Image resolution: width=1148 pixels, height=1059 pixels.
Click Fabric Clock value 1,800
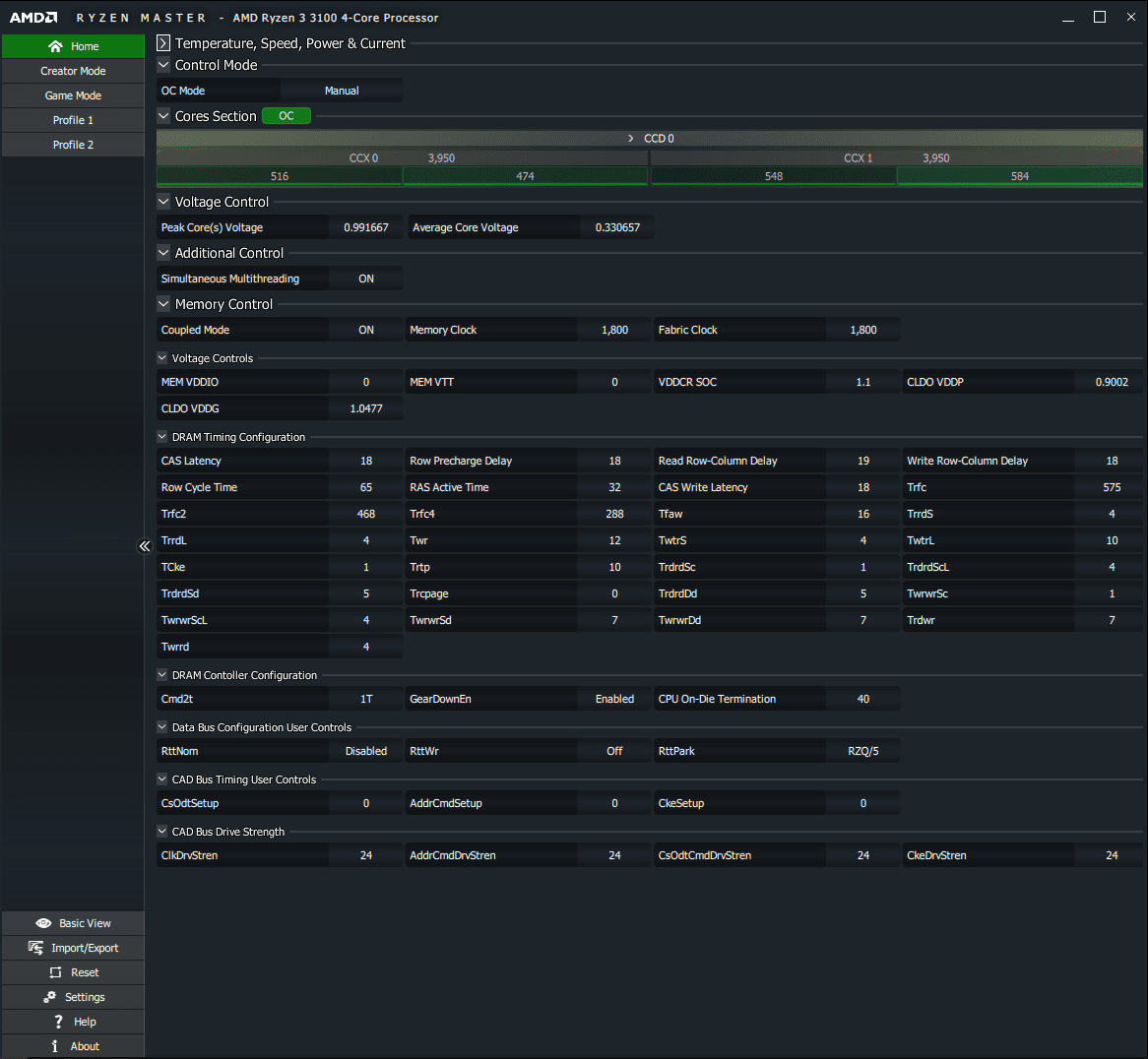click(863, 330)
